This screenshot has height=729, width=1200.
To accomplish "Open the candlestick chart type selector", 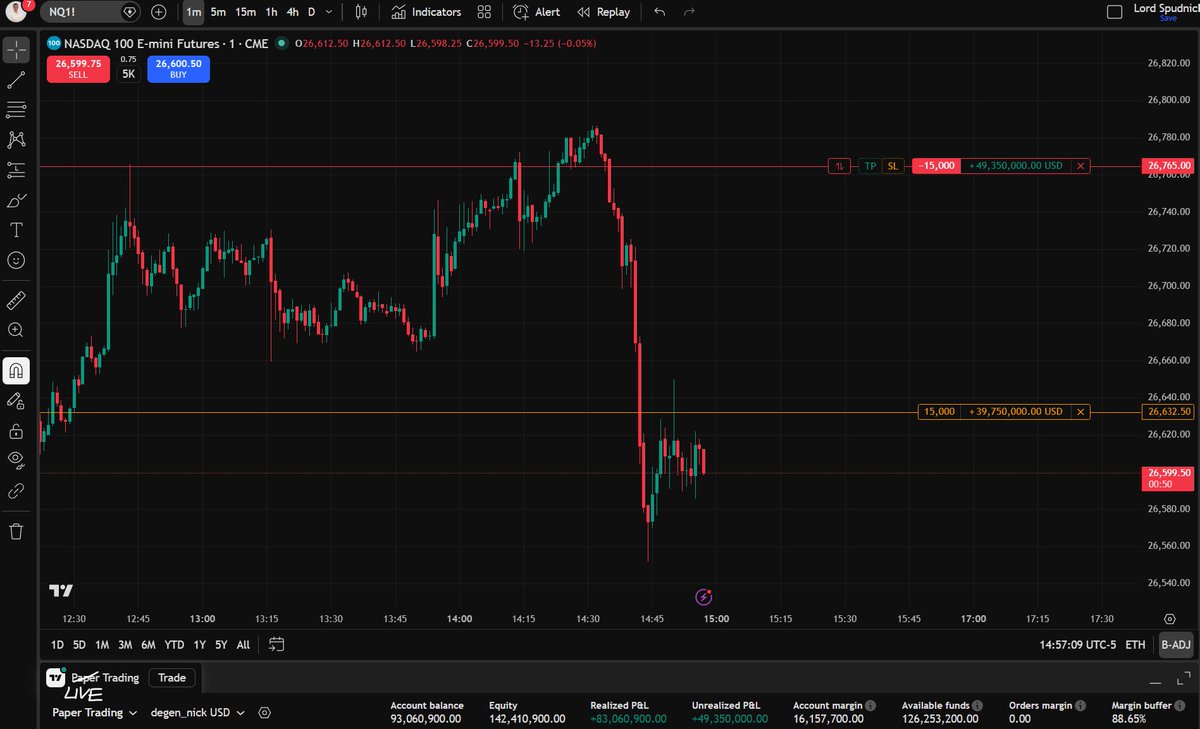I will click(x=361, y=12).
